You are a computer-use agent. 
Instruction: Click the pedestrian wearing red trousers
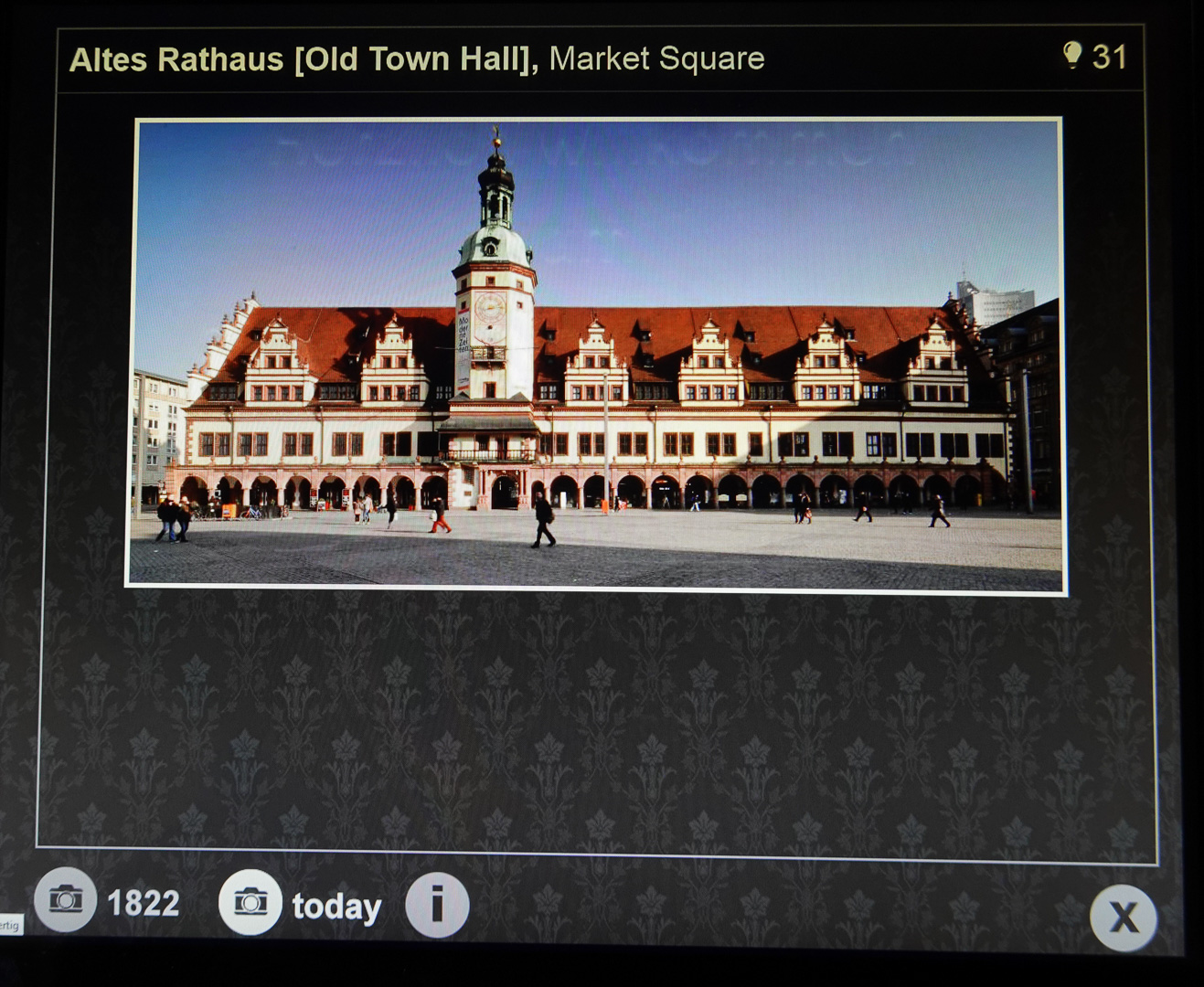click(440, 516)
